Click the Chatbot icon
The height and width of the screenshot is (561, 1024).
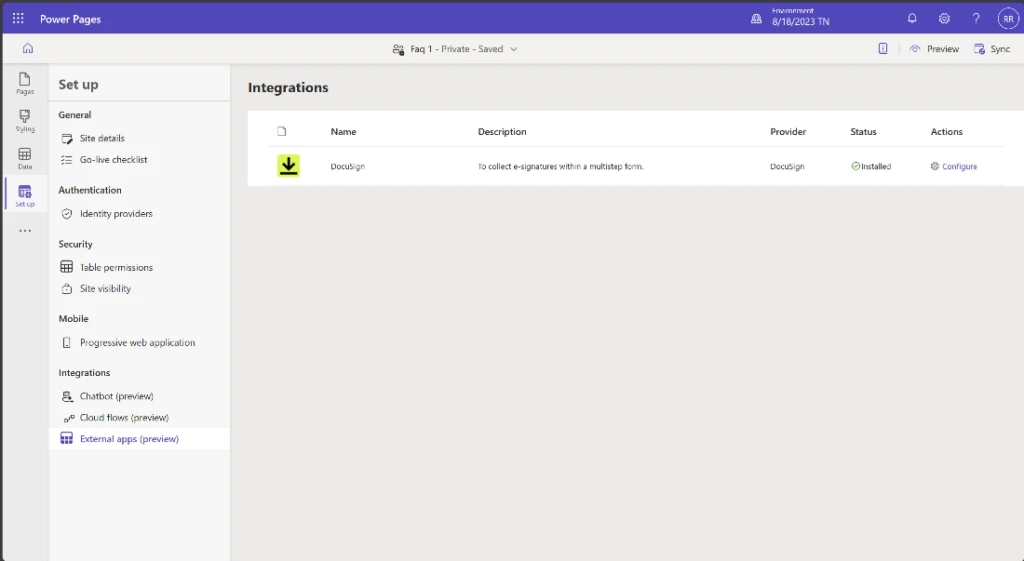tap(67, 396)
